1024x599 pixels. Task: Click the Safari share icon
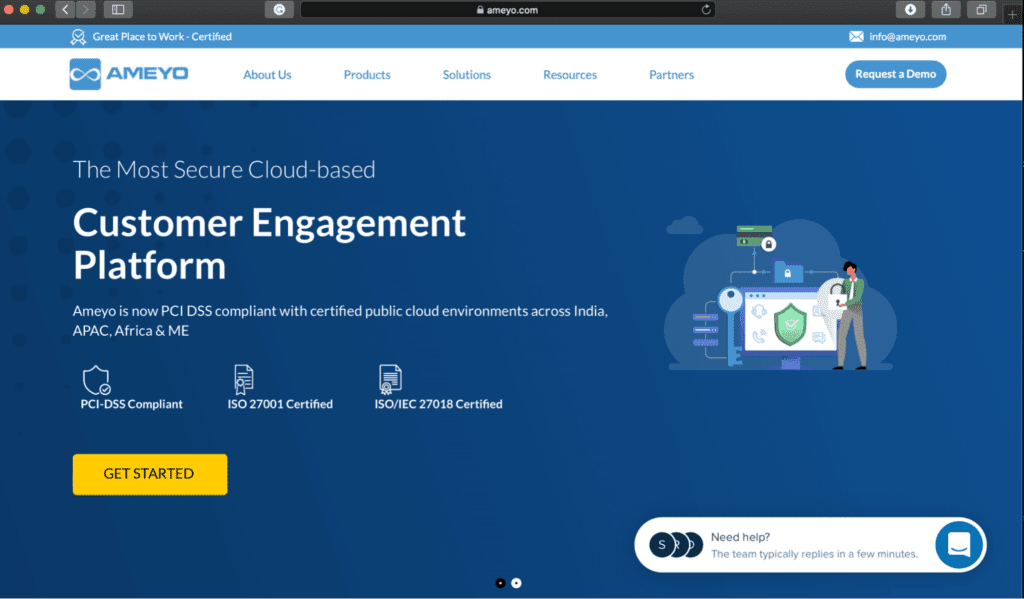[x=945, y=9]
